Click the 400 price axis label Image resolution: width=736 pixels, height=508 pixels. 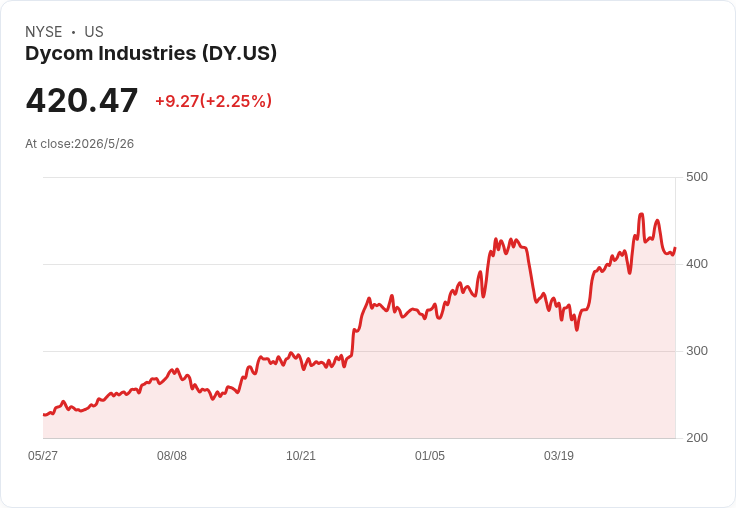point(697,264)
